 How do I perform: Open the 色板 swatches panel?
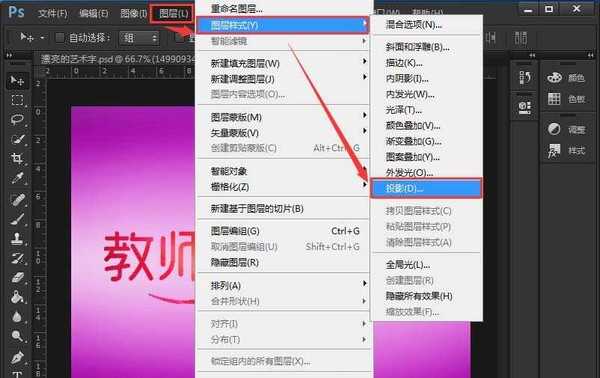click(566, 99)
